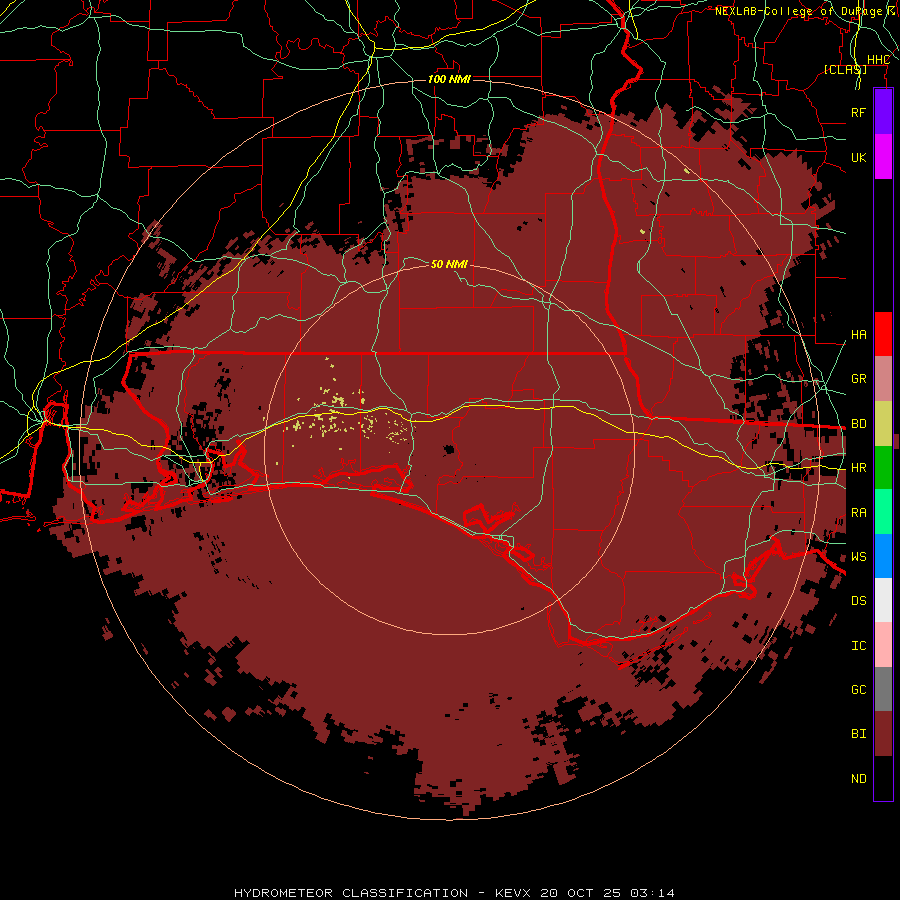The height and width of the screenshot is (900, 900).
Task: Click the blue WS legend color swatch
Action: pyautogui.click(x=883, y=556)
